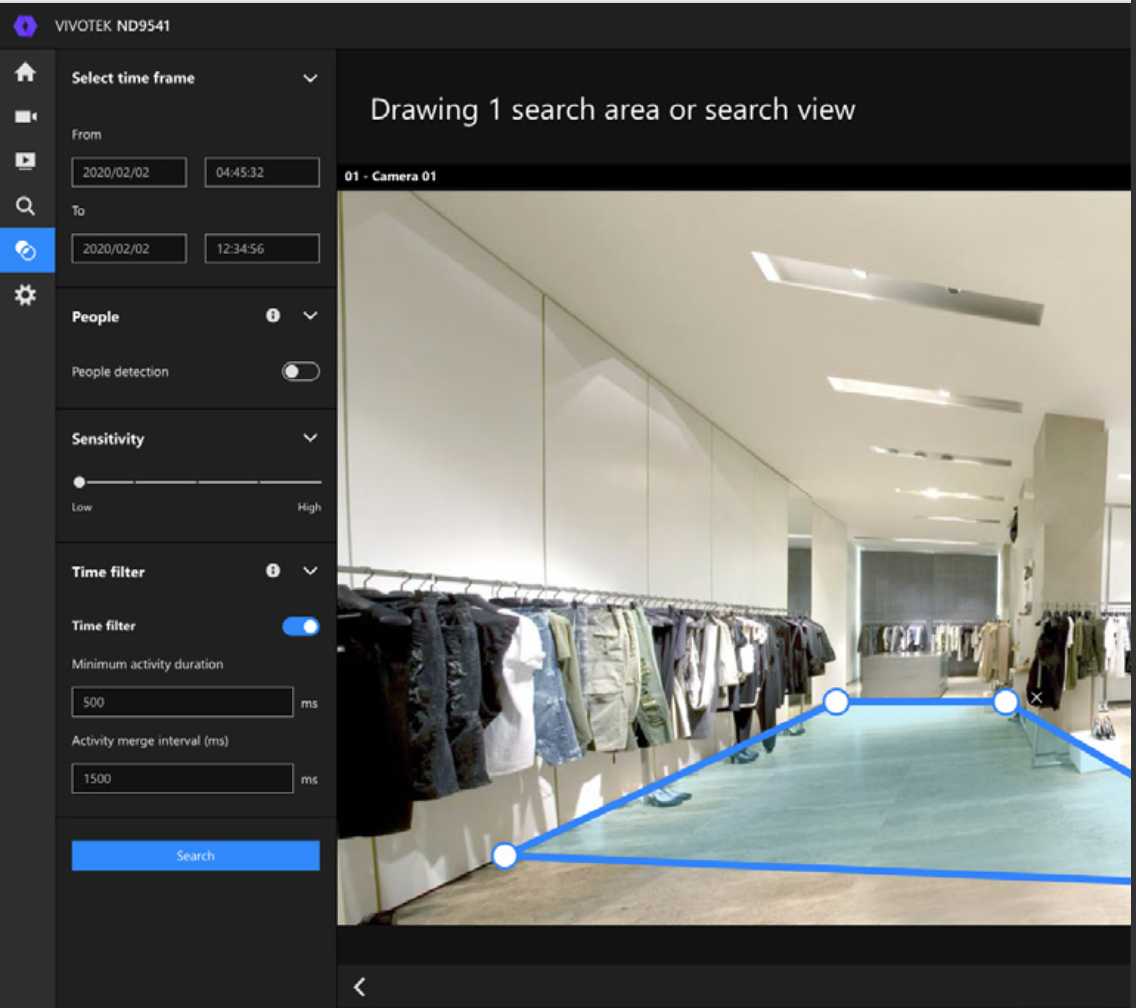Screen dimensions: 1136x1008
Task: Collapse the People section chevron
Action: pyautogui.click(x=310, y=316)
